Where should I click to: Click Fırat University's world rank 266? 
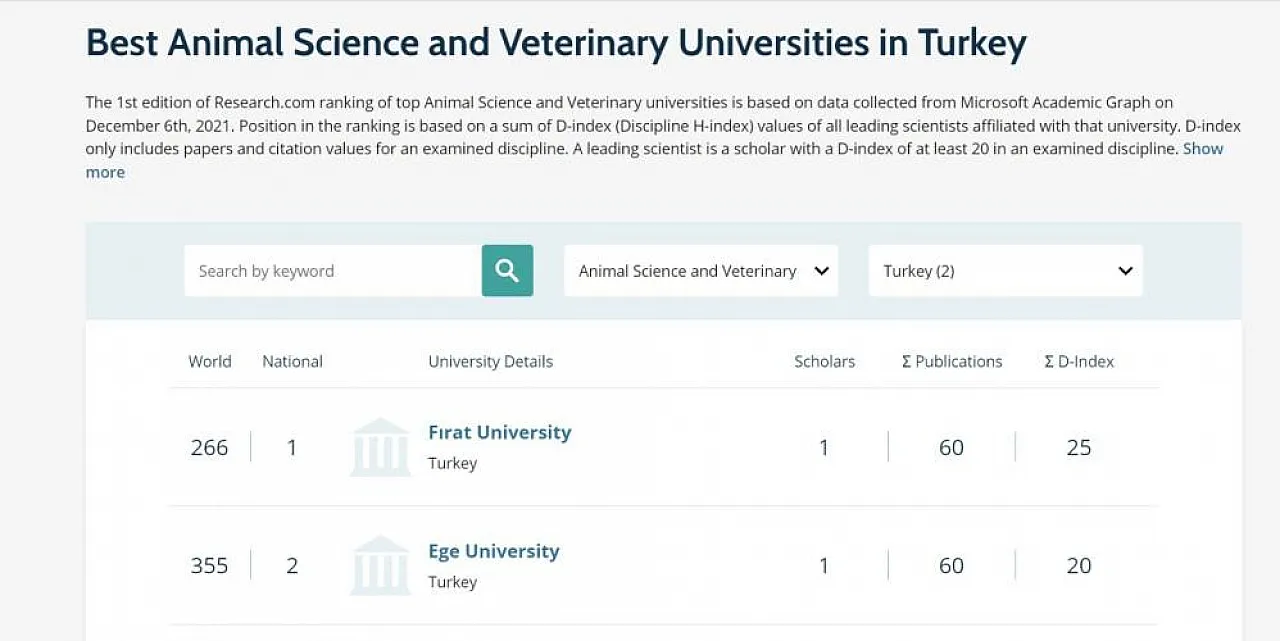pyautogui.click(x=209, y=447)
